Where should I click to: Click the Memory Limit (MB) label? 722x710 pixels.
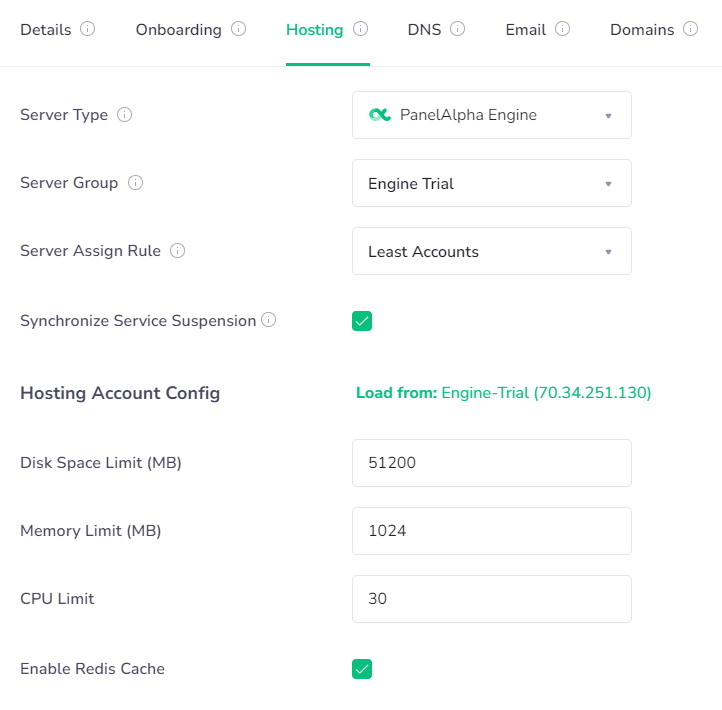(91, 530)
